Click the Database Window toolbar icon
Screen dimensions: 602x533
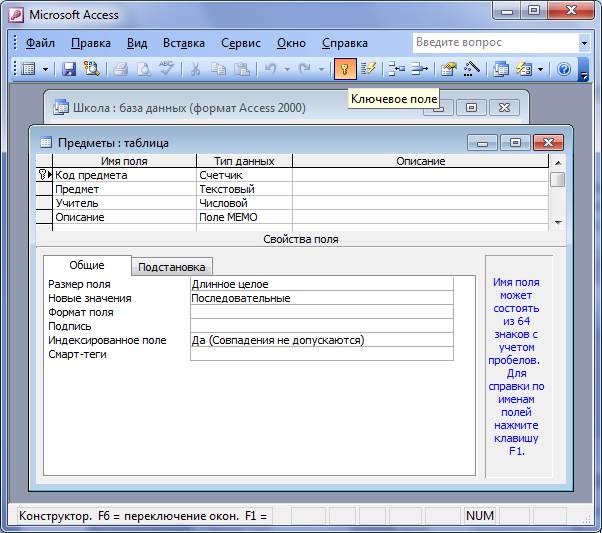[x=501, y=69]
